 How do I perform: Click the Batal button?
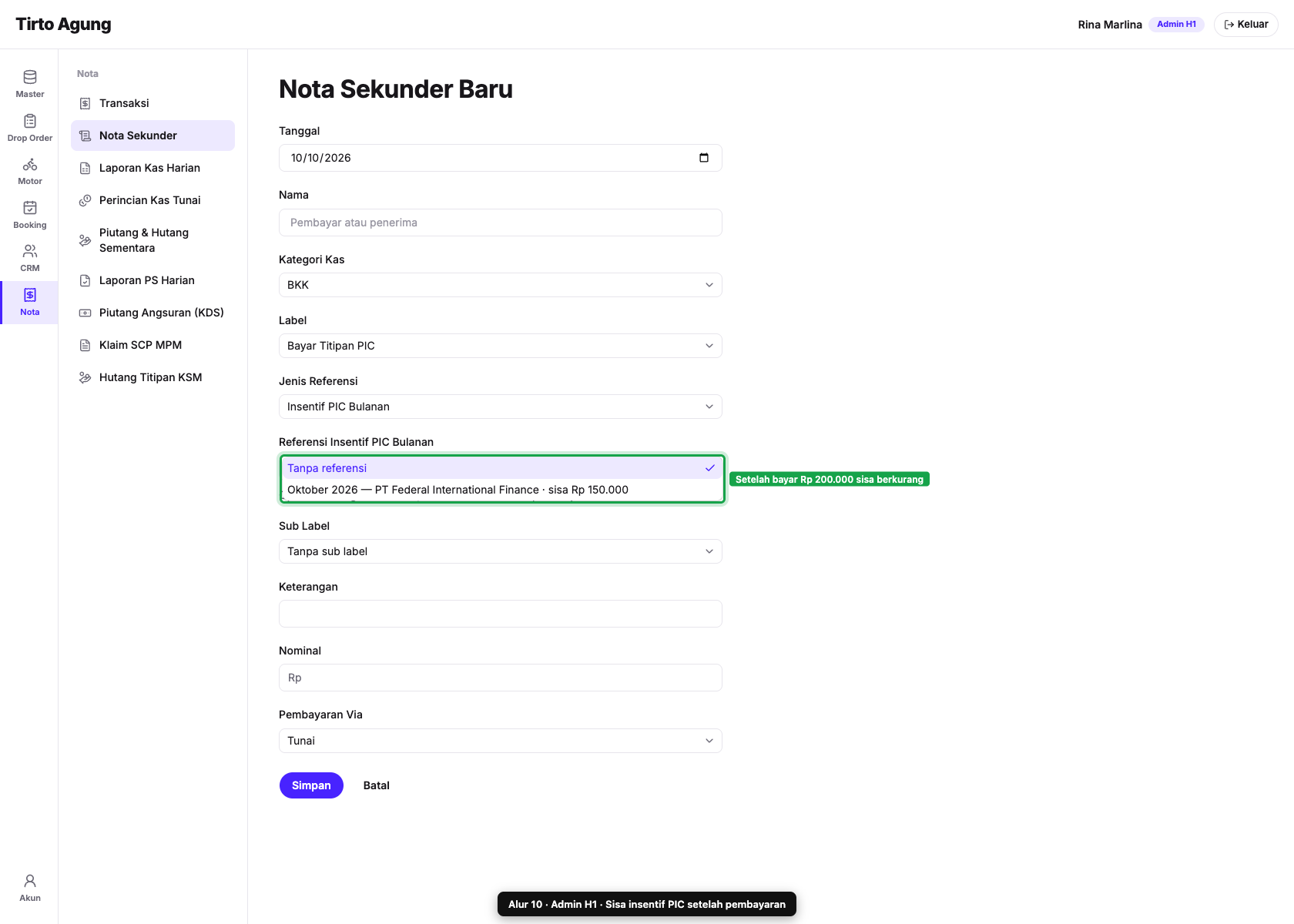tap(376, 785)
